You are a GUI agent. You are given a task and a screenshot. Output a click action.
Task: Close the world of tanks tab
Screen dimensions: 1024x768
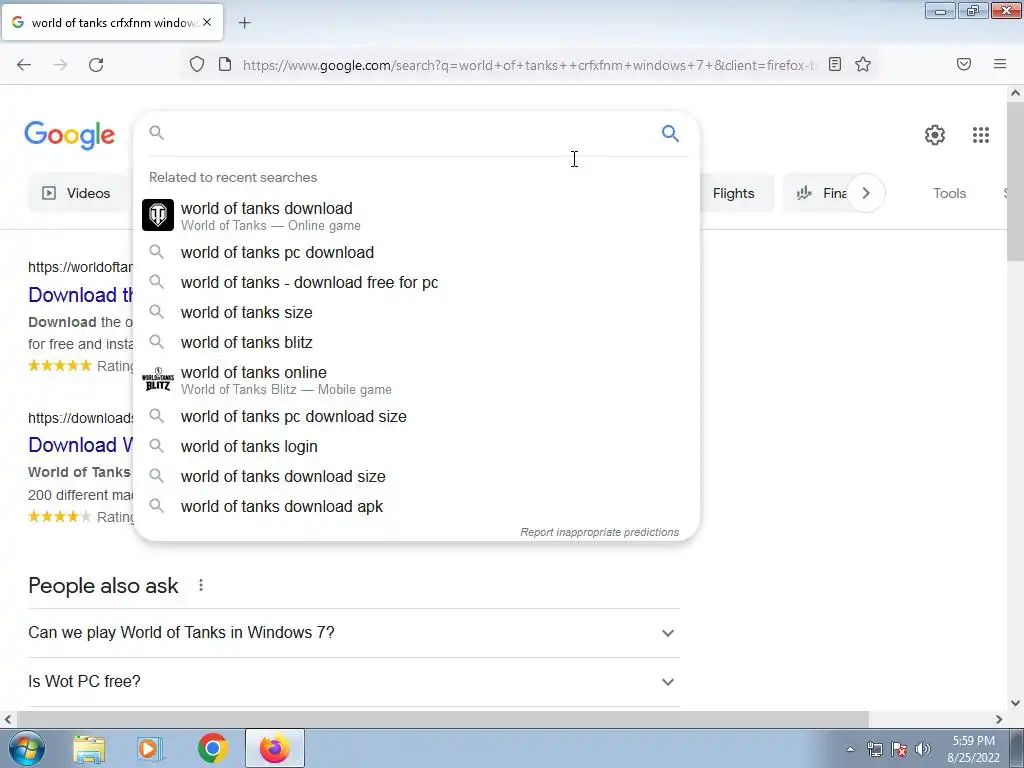(x=207, y=22)
